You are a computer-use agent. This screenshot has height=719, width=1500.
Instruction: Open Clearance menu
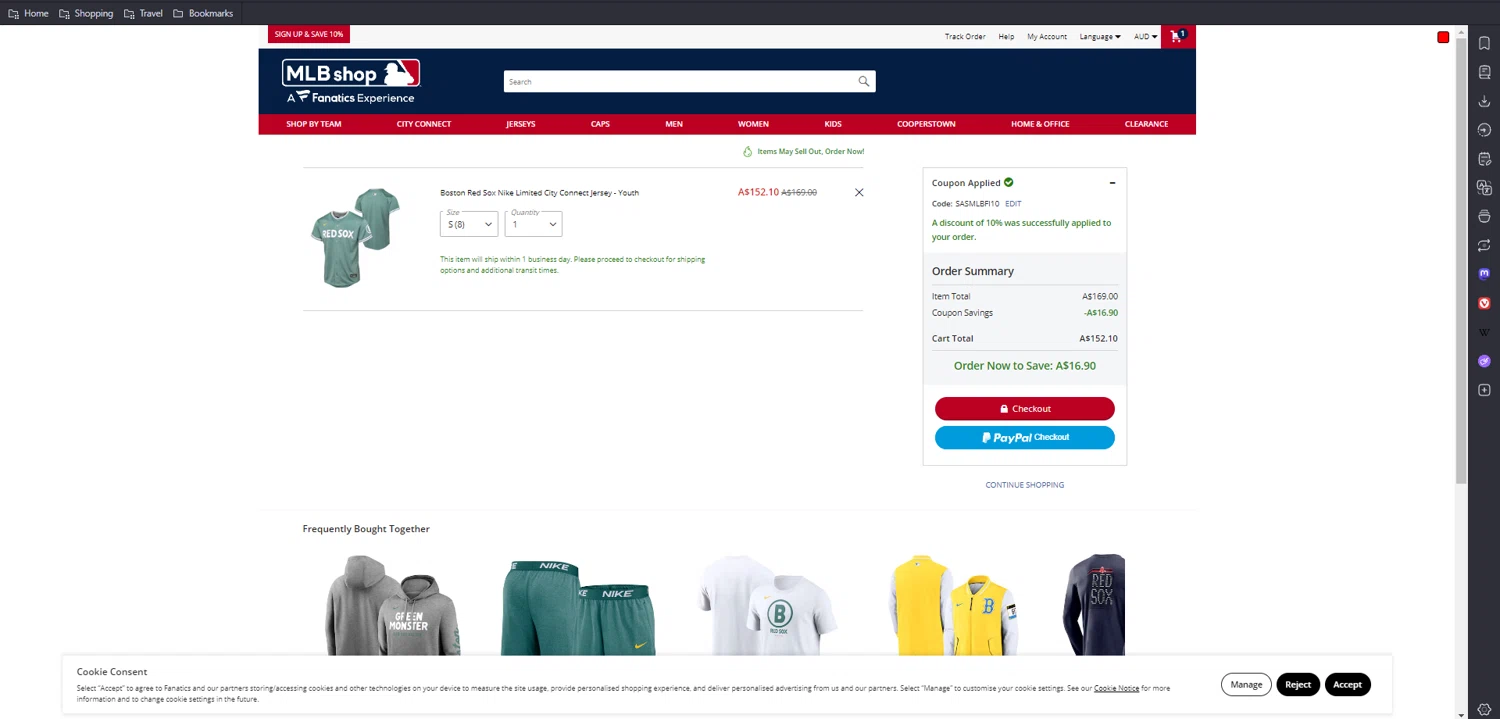coord(1146,124)
